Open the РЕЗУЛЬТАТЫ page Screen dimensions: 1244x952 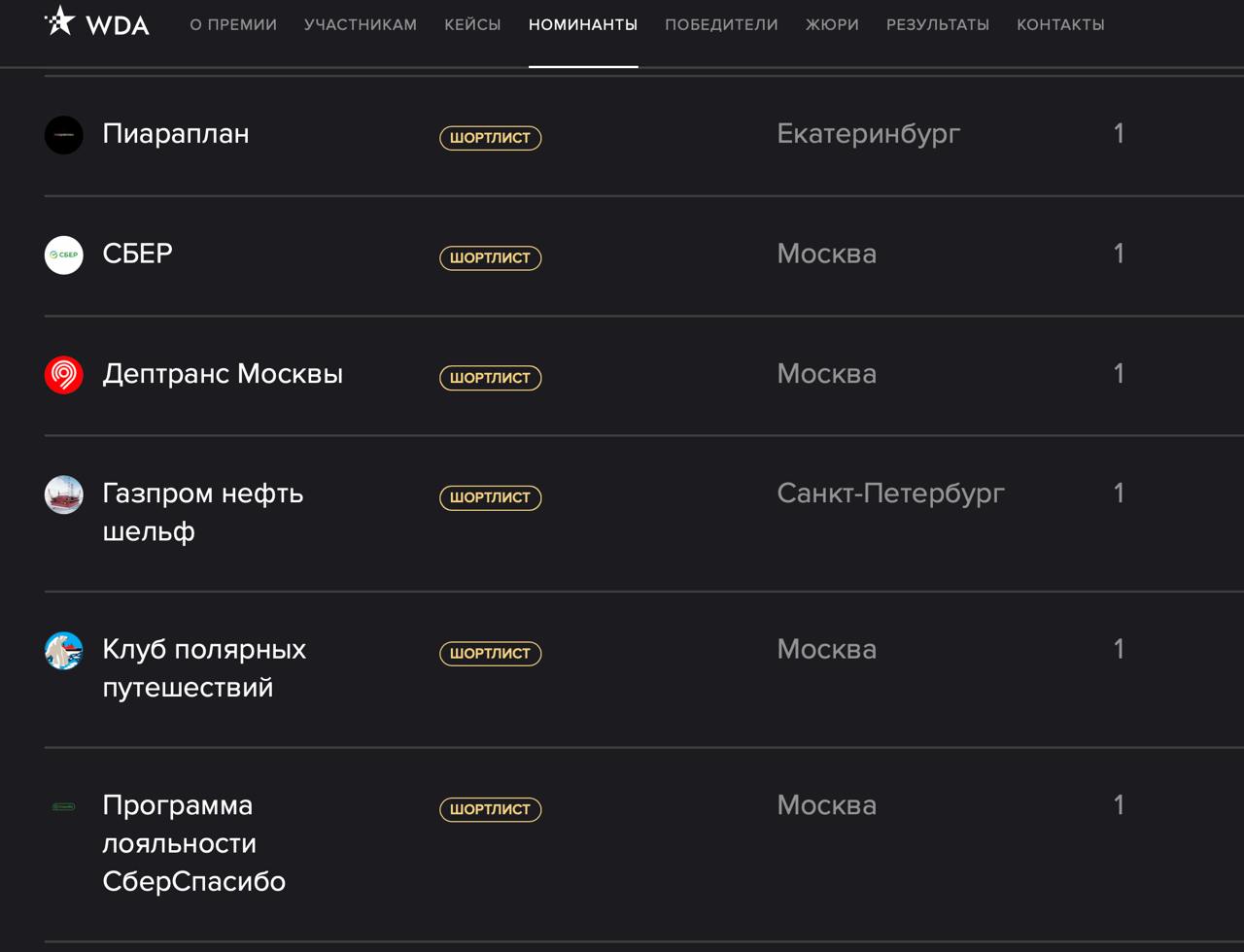[938, 25]
